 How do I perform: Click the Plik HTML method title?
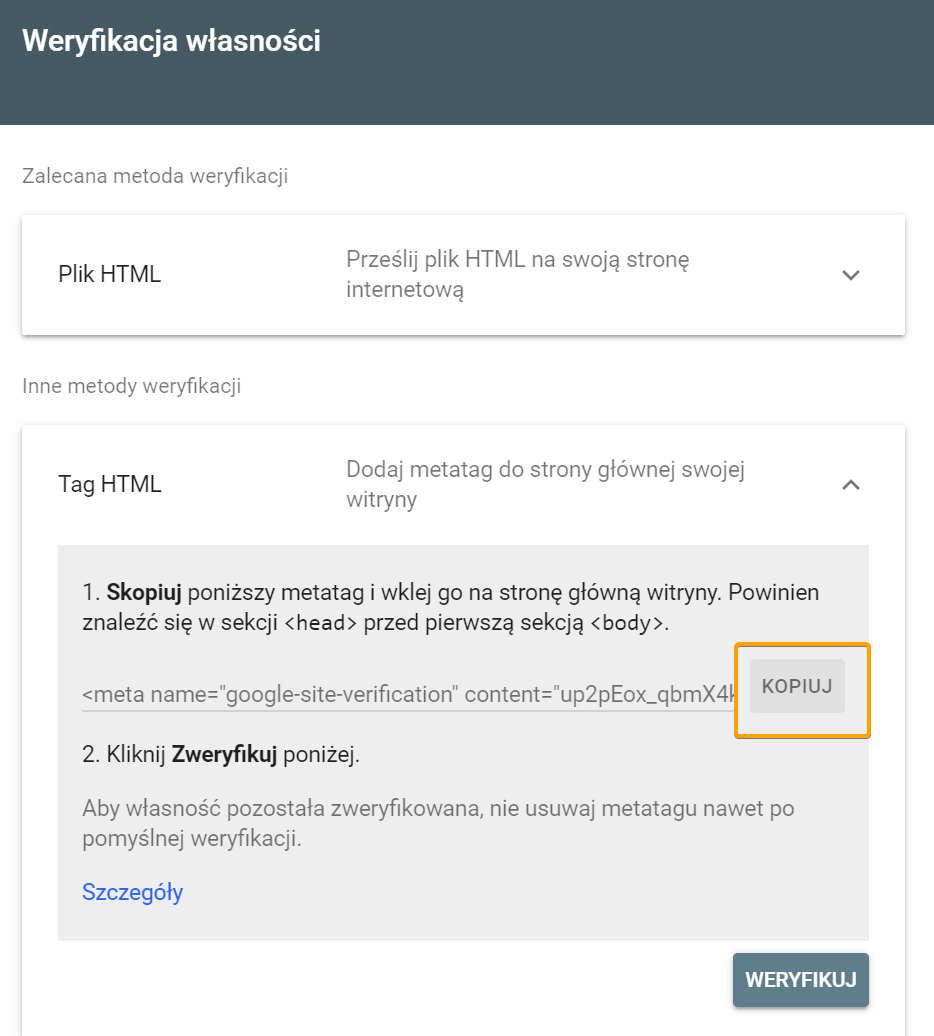tap(110, 274)
